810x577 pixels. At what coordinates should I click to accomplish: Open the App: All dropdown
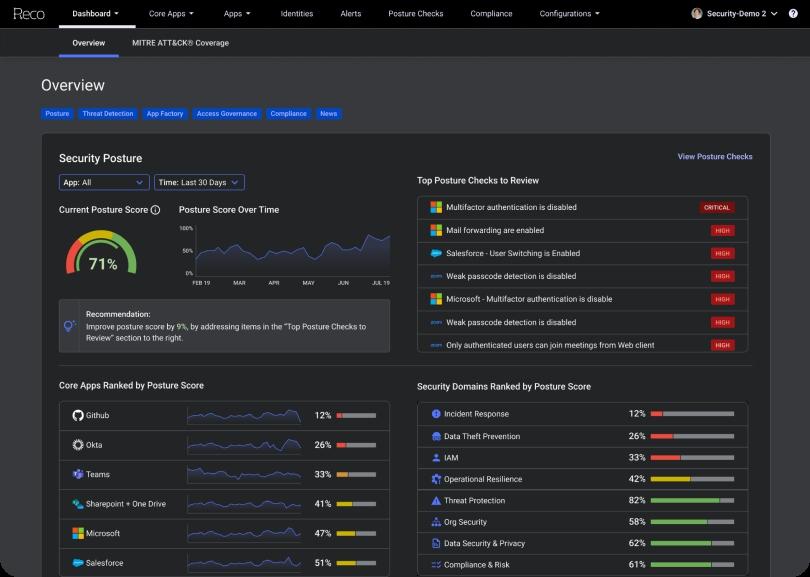104,182
